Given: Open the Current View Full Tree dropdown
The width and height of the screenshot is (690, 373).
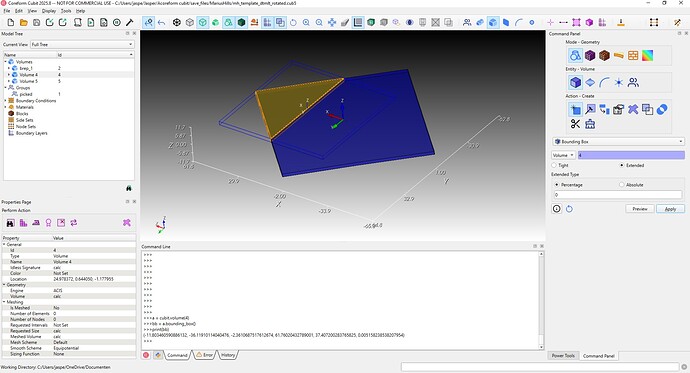Looking at the screenshot, I should pyautogui.click(x=82, y=44).
